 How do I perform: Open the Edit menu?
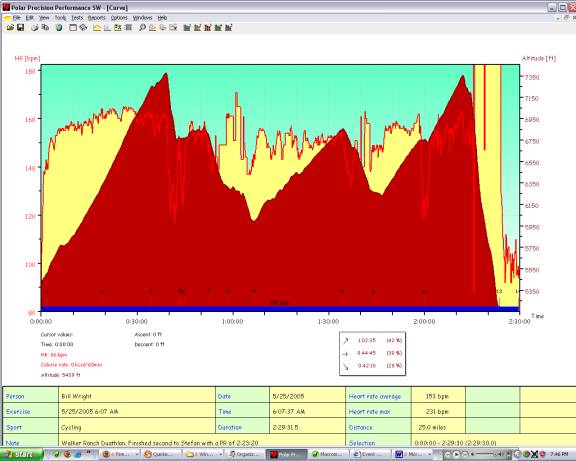[x=29, y=18]
